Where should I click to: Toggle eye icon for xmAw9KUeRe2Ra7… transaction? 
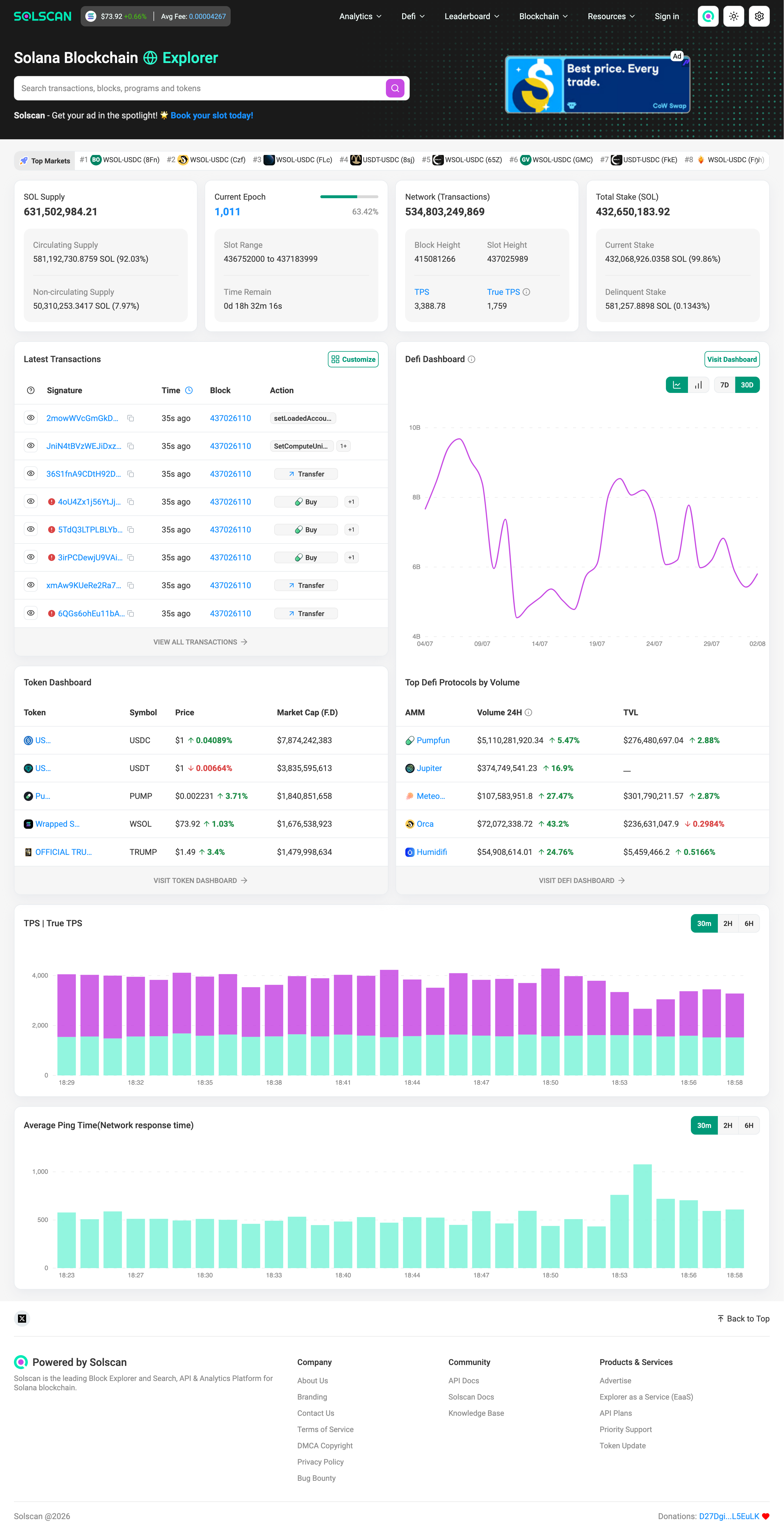(31, 585)
